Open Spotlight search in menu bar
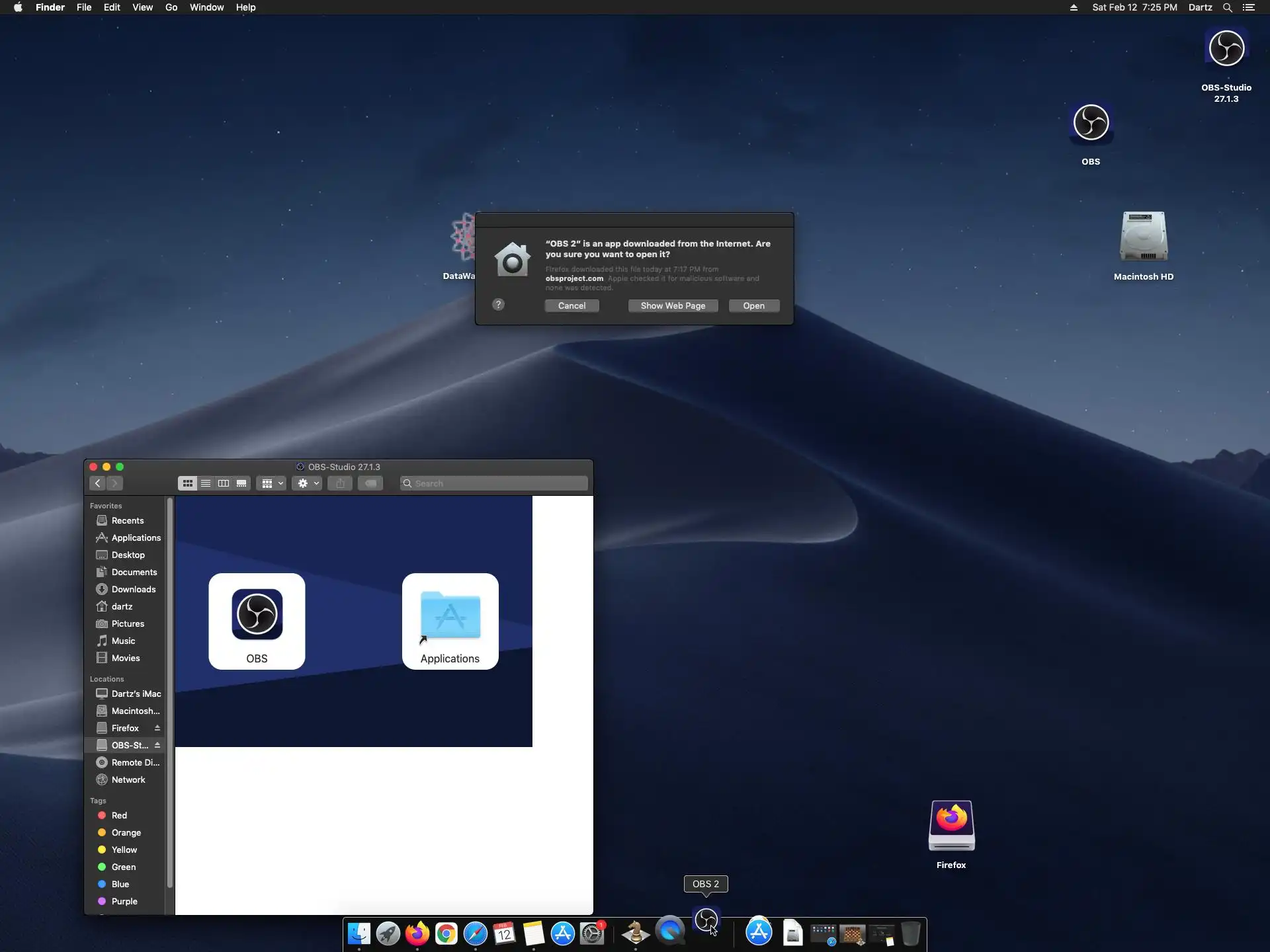1270x952 pixels. 1227,7
